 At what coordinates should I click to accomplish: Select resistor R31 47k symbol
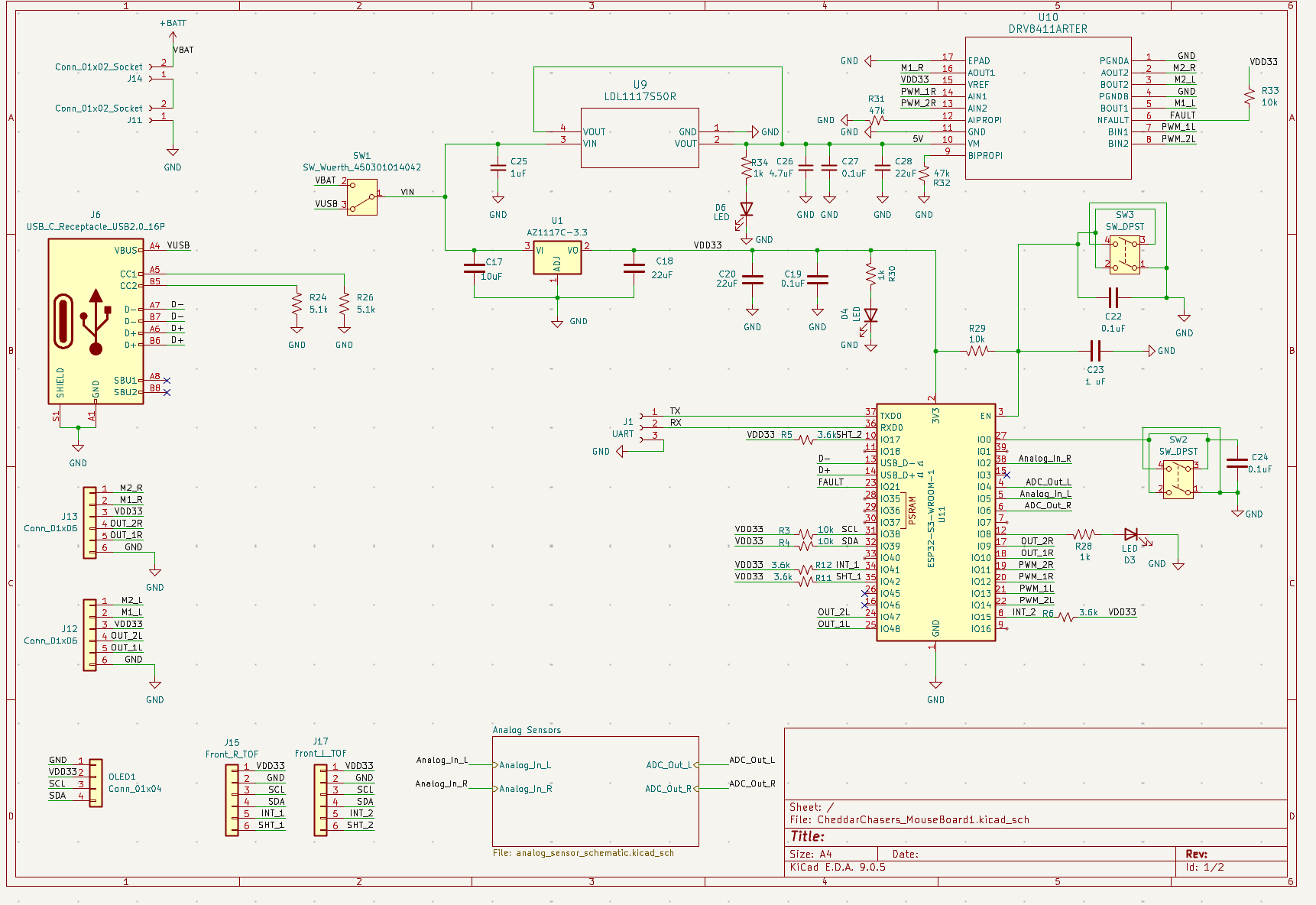pos(877,120)
